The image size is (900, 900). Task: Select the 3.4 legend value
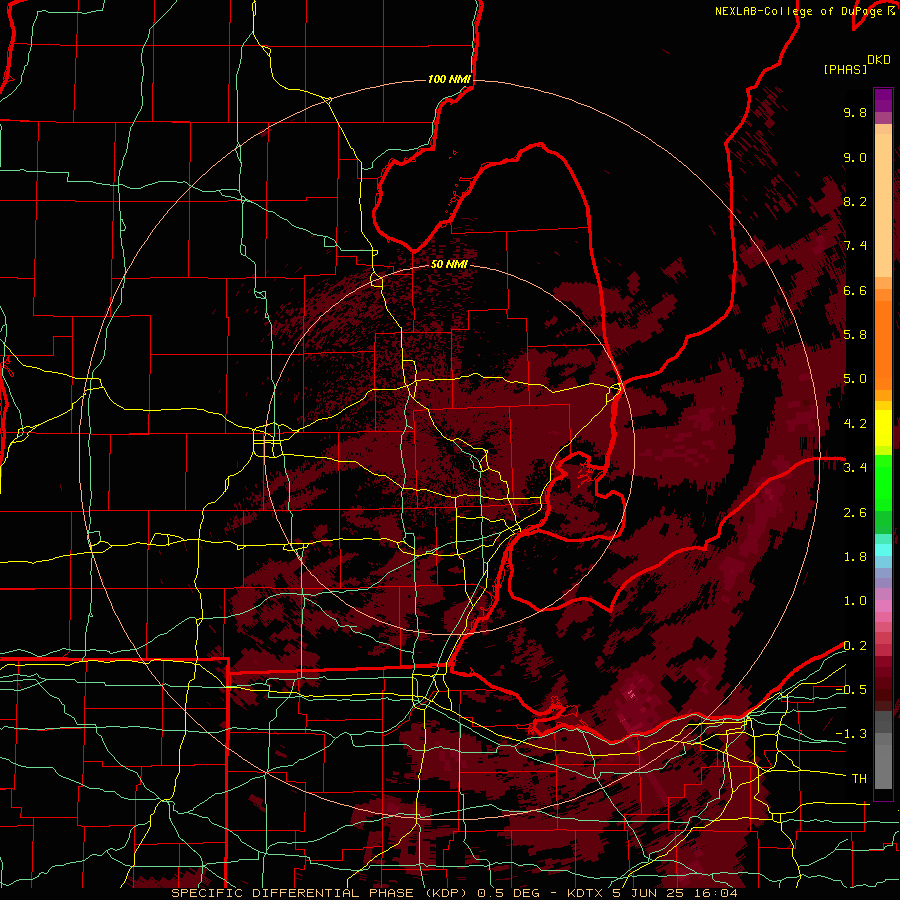click(855, 468)
